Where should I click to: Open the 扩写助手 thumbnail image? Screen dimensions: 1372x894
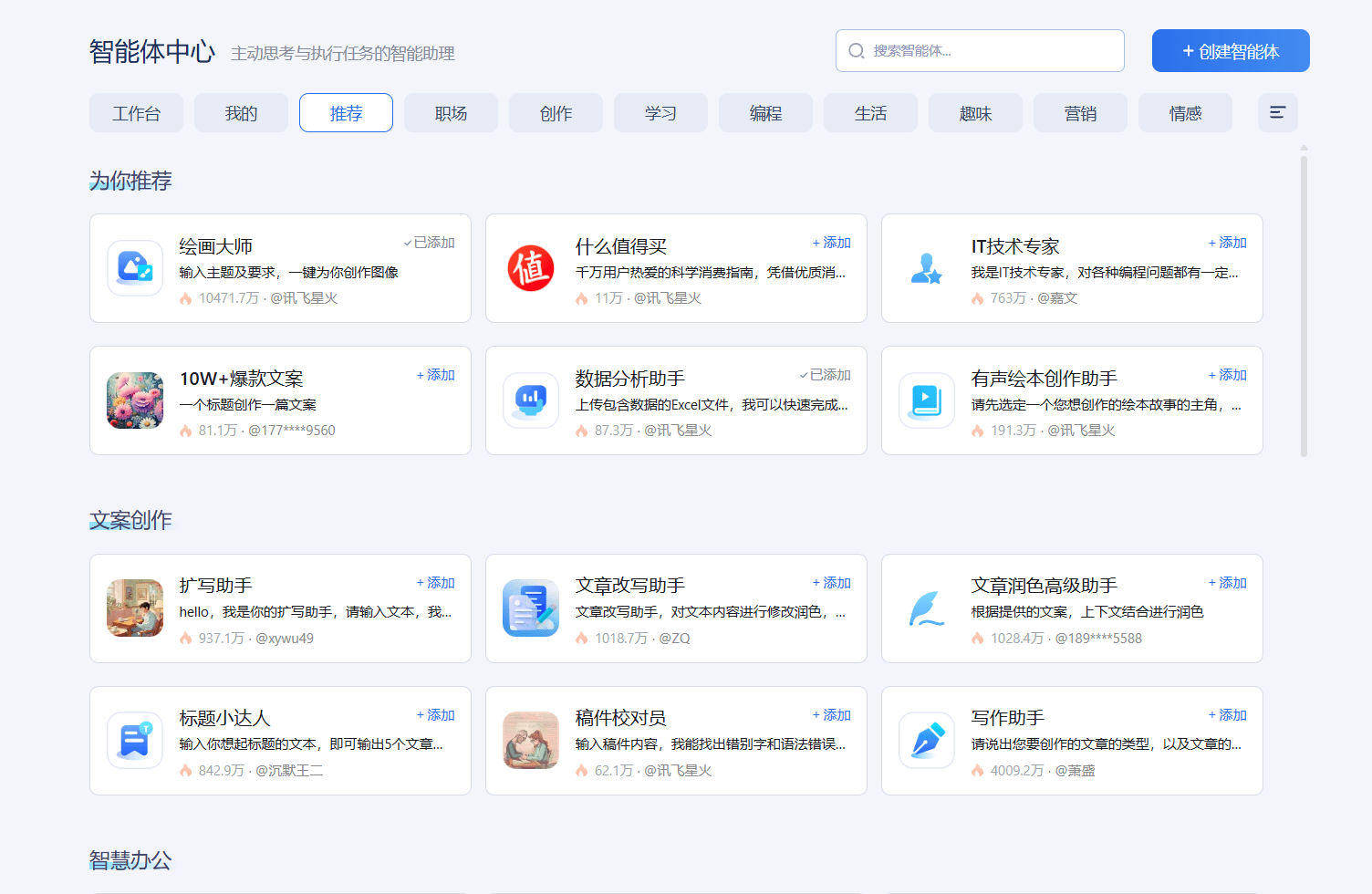(135, 608)
